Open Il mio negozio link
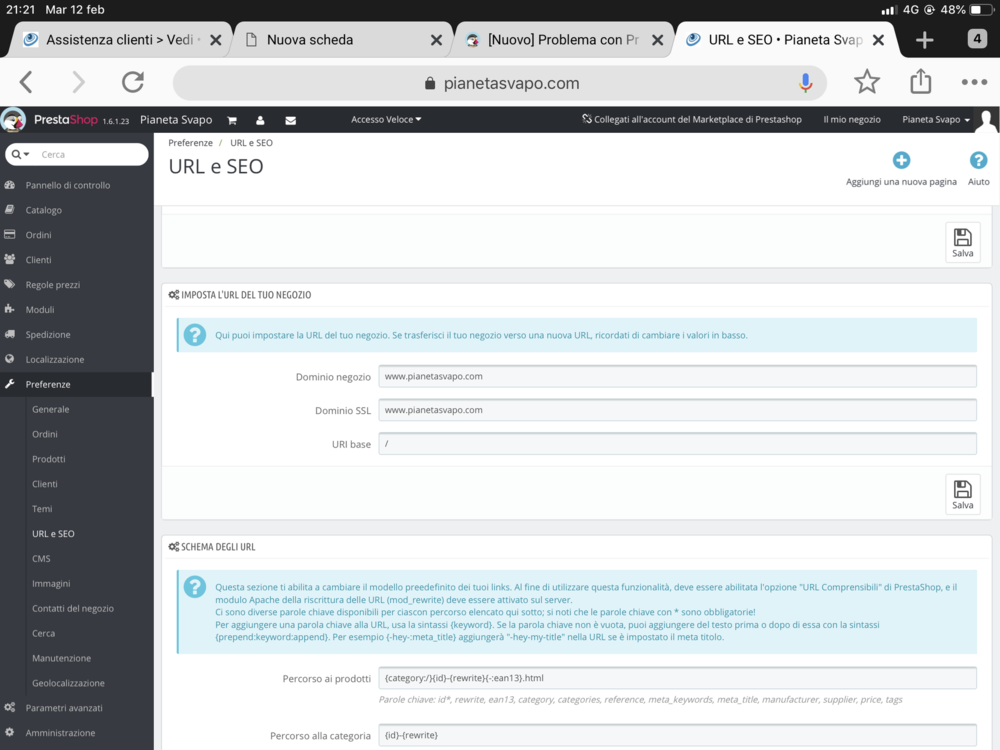Viewport: 1000px width, 750px height. pyautogui.click(x=851, y=119)
